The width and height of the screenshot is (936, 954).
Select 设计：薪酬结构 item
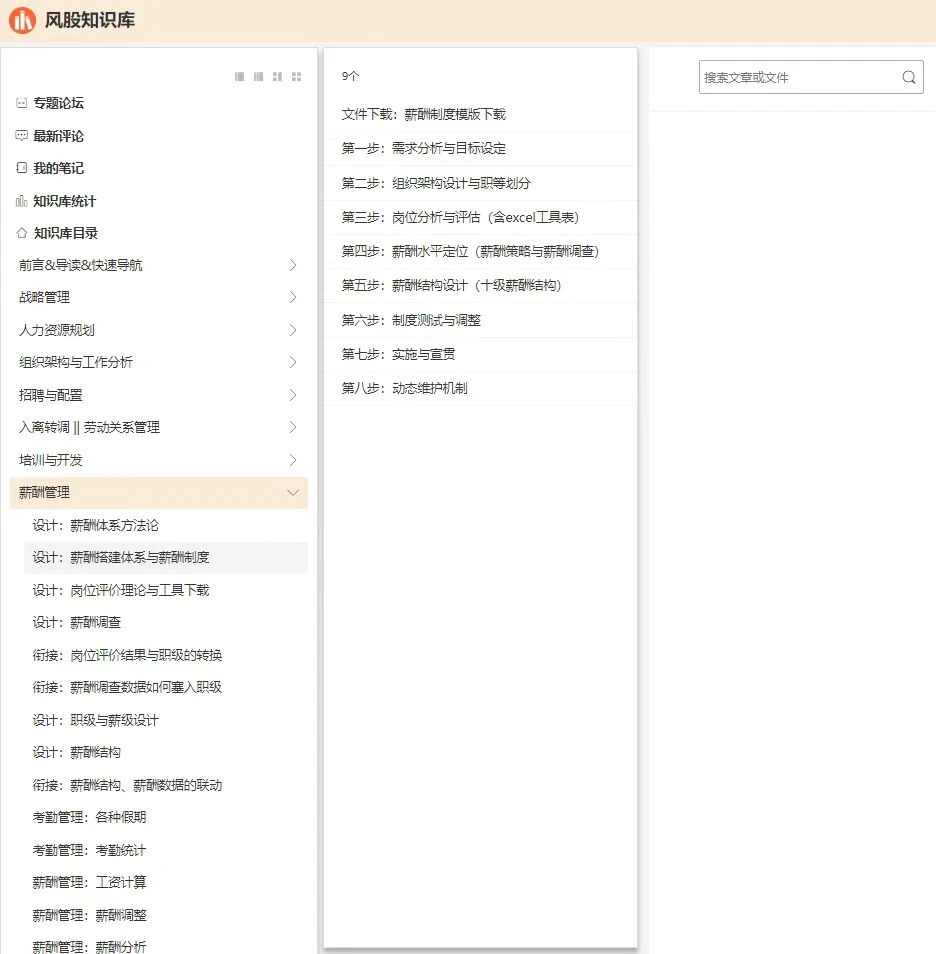[x=77, y=753]
